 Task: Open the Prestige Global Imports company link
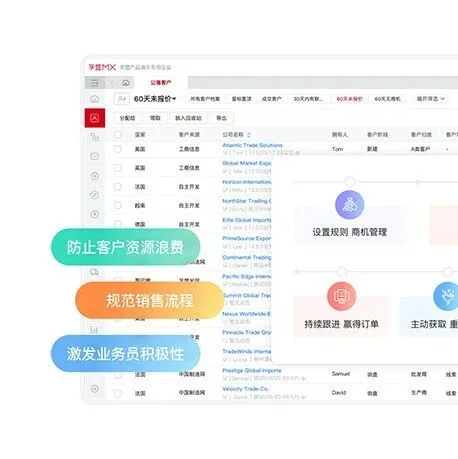(x=251, y=370)
